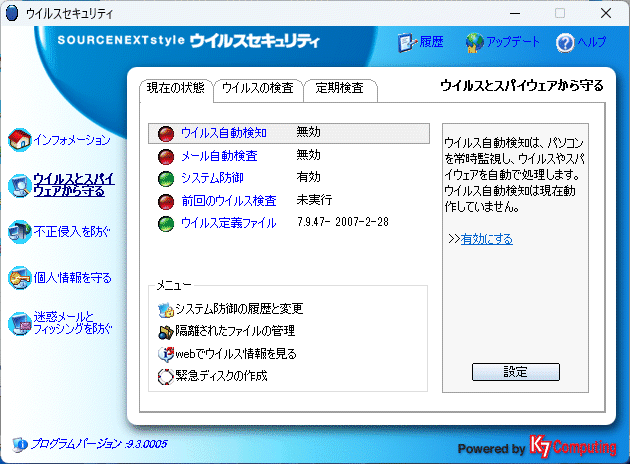Click the 未実行 status text
The width and height of the screenshot is (630, 464).
point(314,200)
